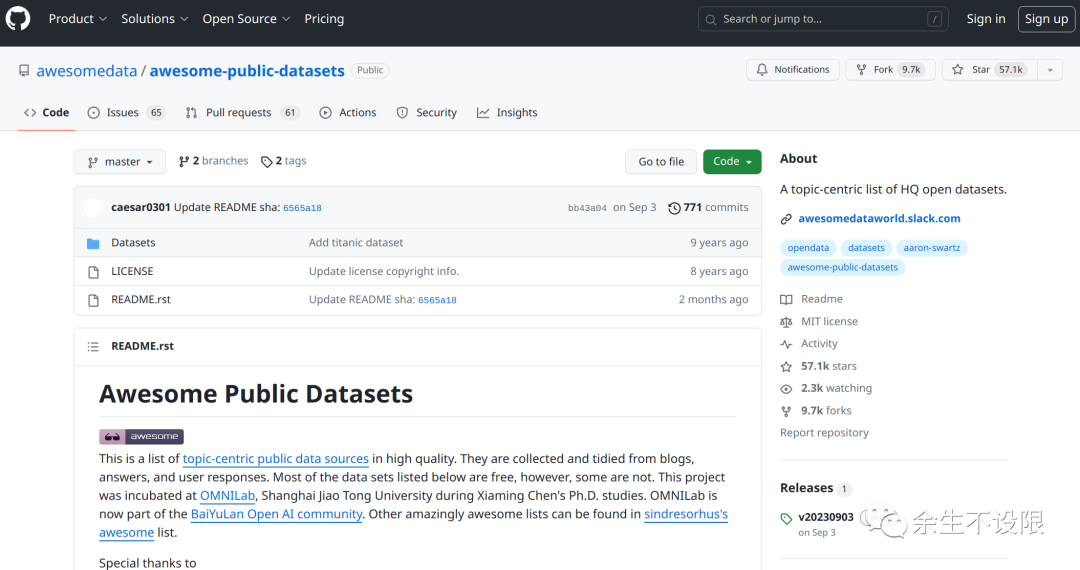Open the README table of contents icon
This screenshot has width=1080, height=570.
point(93,346)
